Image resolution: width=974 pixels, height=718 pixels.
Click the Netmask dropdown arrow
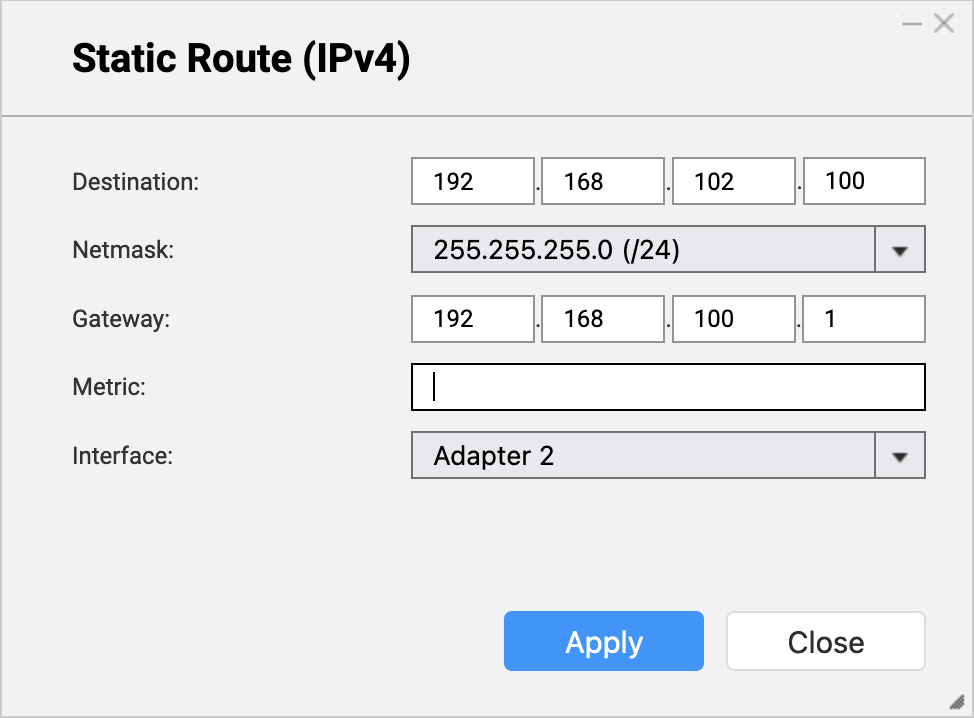(x=900, y=250)
